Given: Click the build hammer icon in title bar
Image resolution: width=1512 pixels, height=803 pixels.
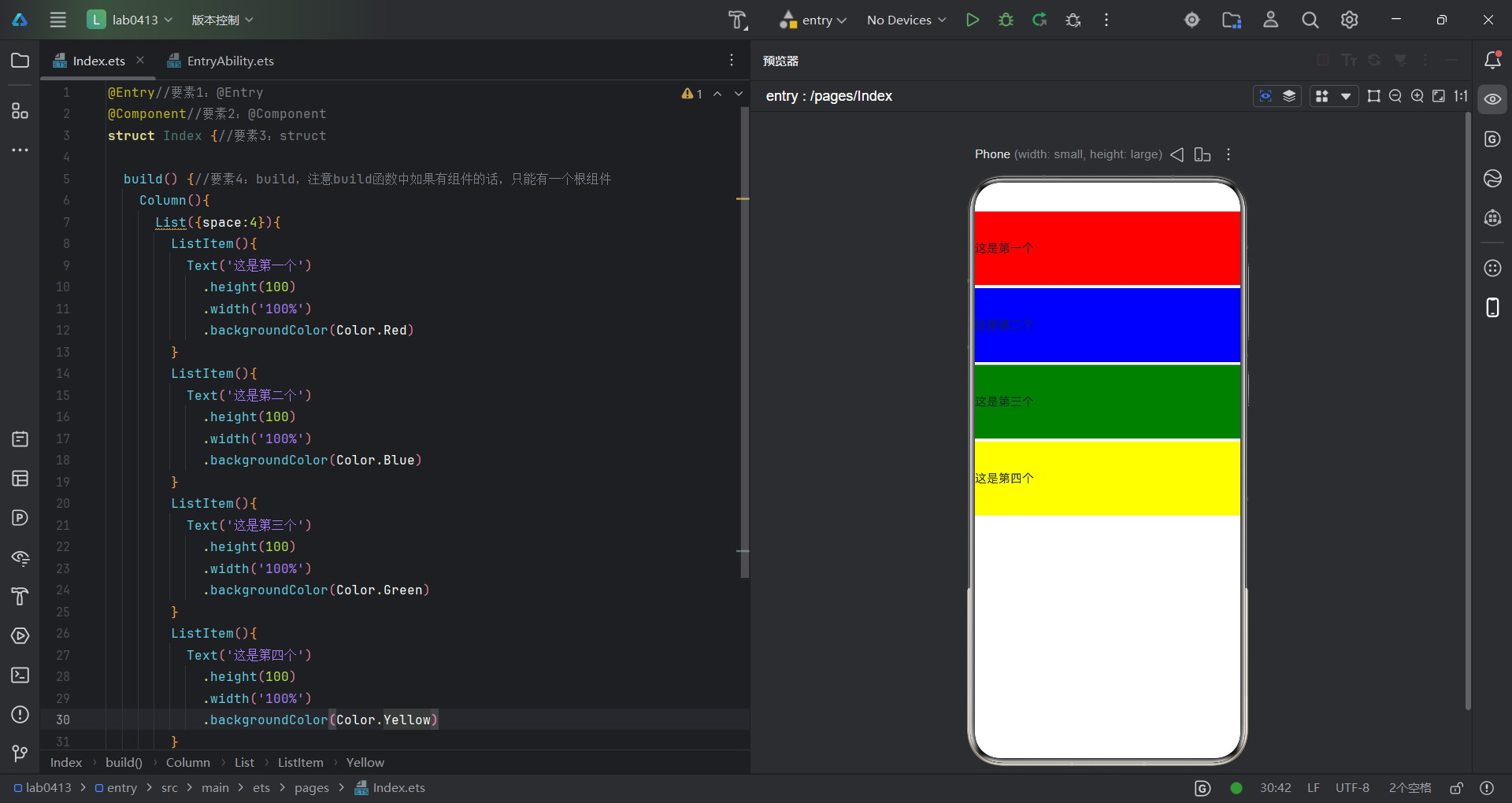Looking at the screenshot, I should coord(737,20).
